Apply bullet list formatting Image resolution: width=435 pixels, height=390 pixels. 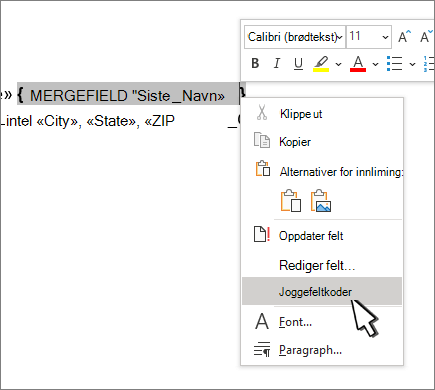395,63
